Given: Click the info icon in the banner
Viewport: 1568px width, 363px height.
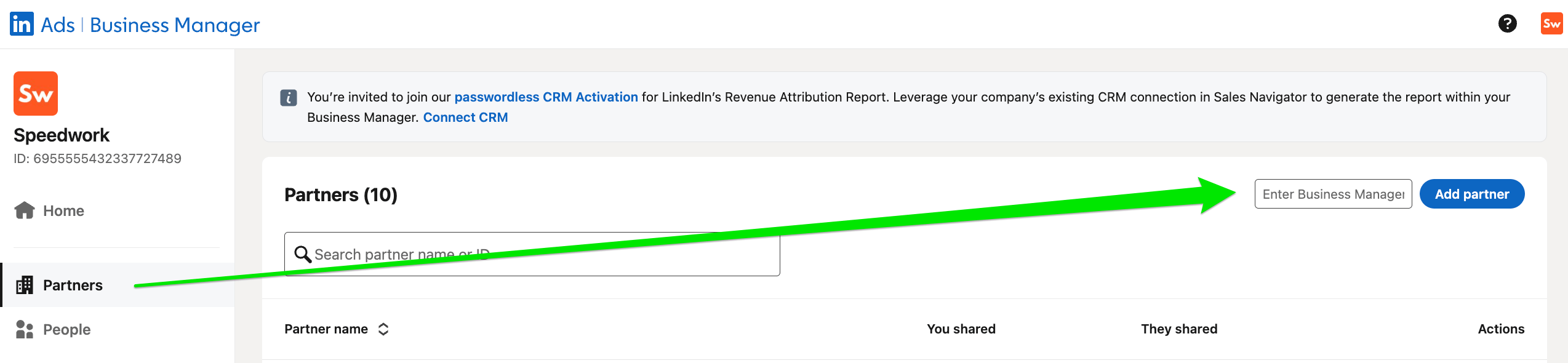Looking at the screenshot, I should [x=289, y=97].
